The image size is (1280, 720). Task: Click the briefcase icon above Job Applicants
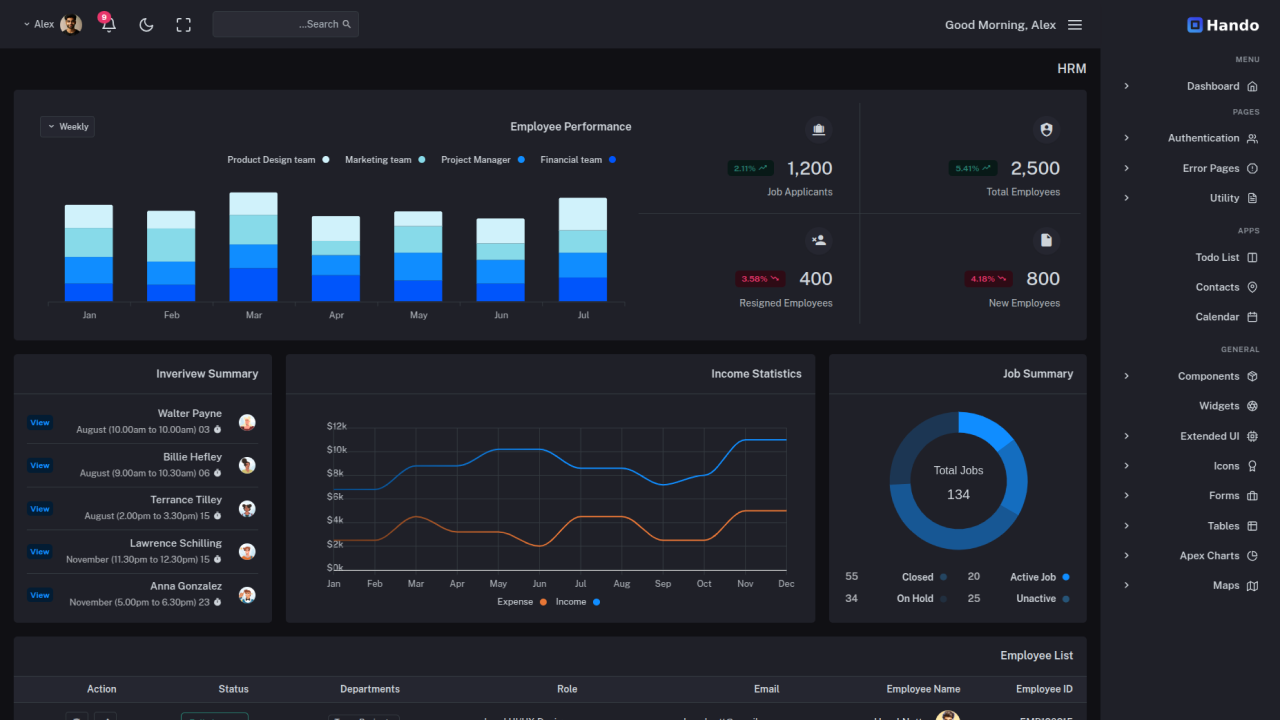tap(818, 129)
